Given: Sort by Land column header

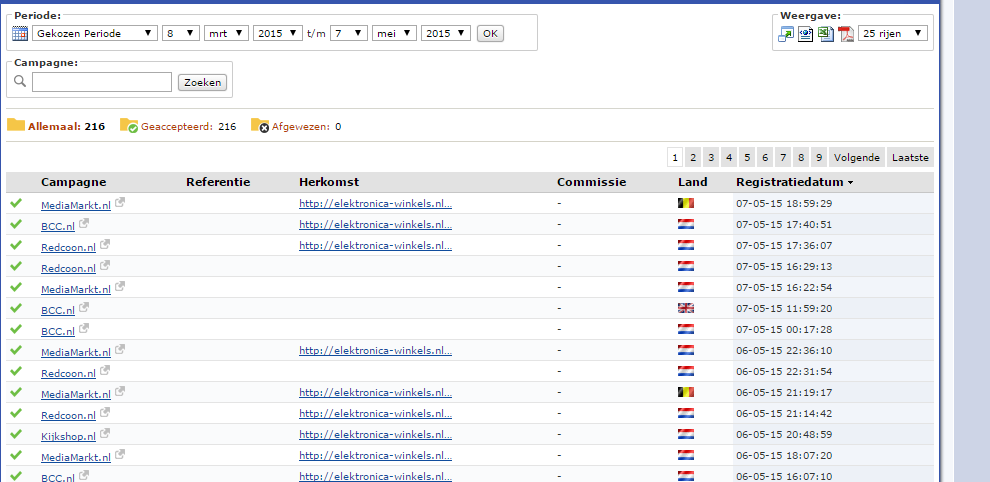Looking at the screenshot, I should [693, 182].
